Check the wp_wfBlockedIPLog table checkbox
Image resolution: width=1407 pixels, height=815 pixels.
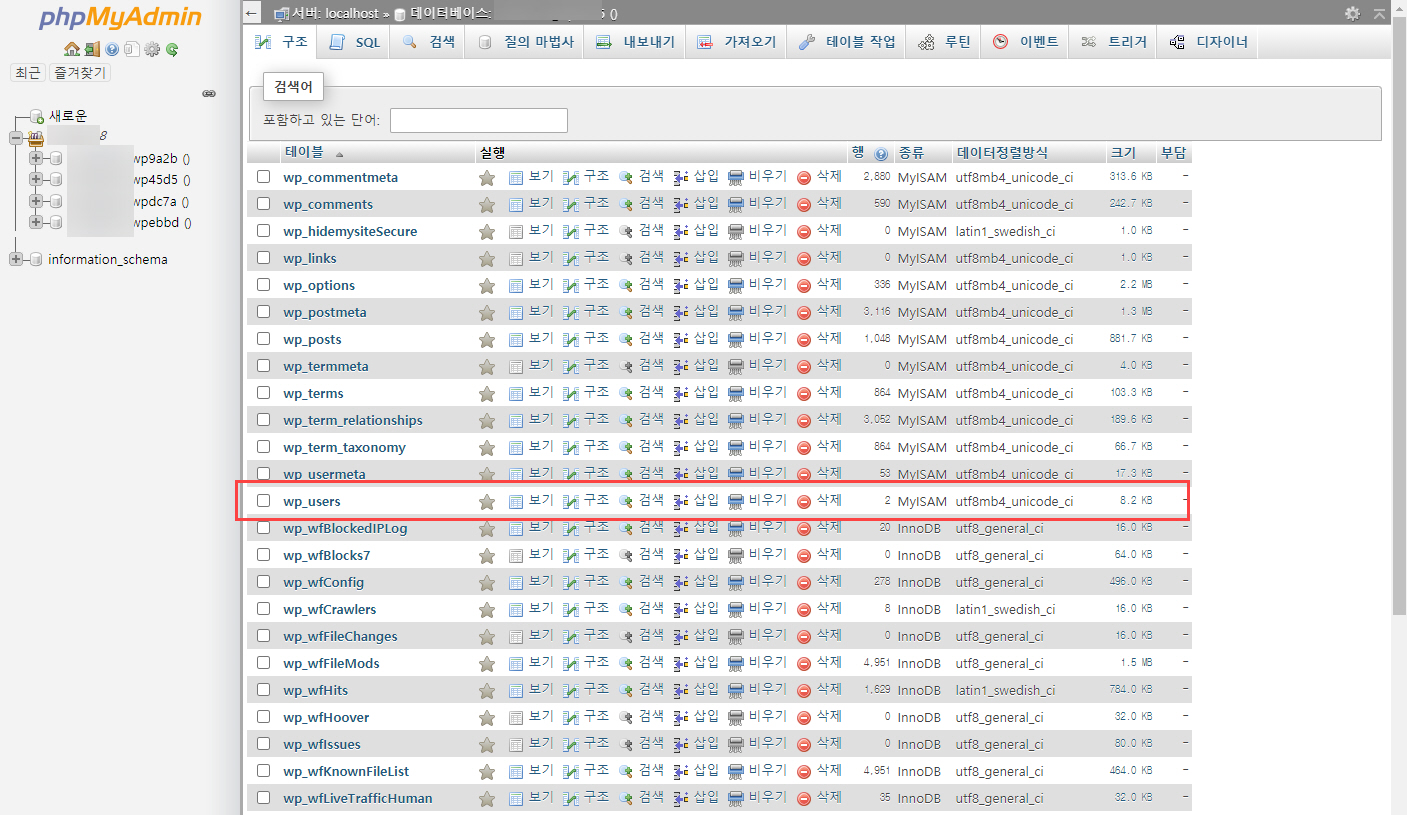[x=264, y=528]
